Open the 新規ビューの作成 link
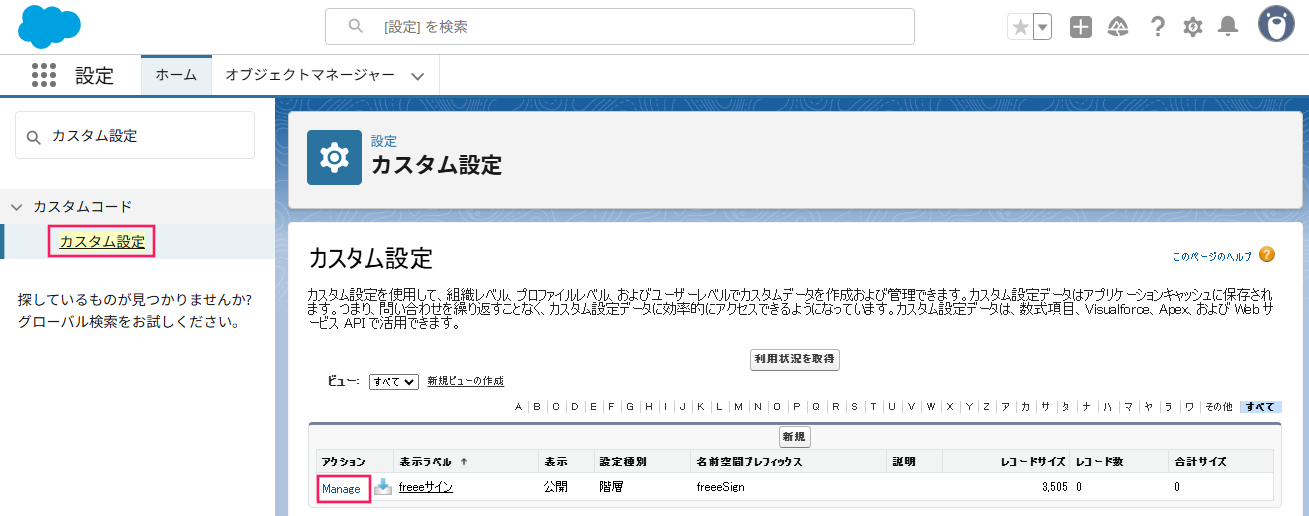The image size is (1309, 516). 465,381
